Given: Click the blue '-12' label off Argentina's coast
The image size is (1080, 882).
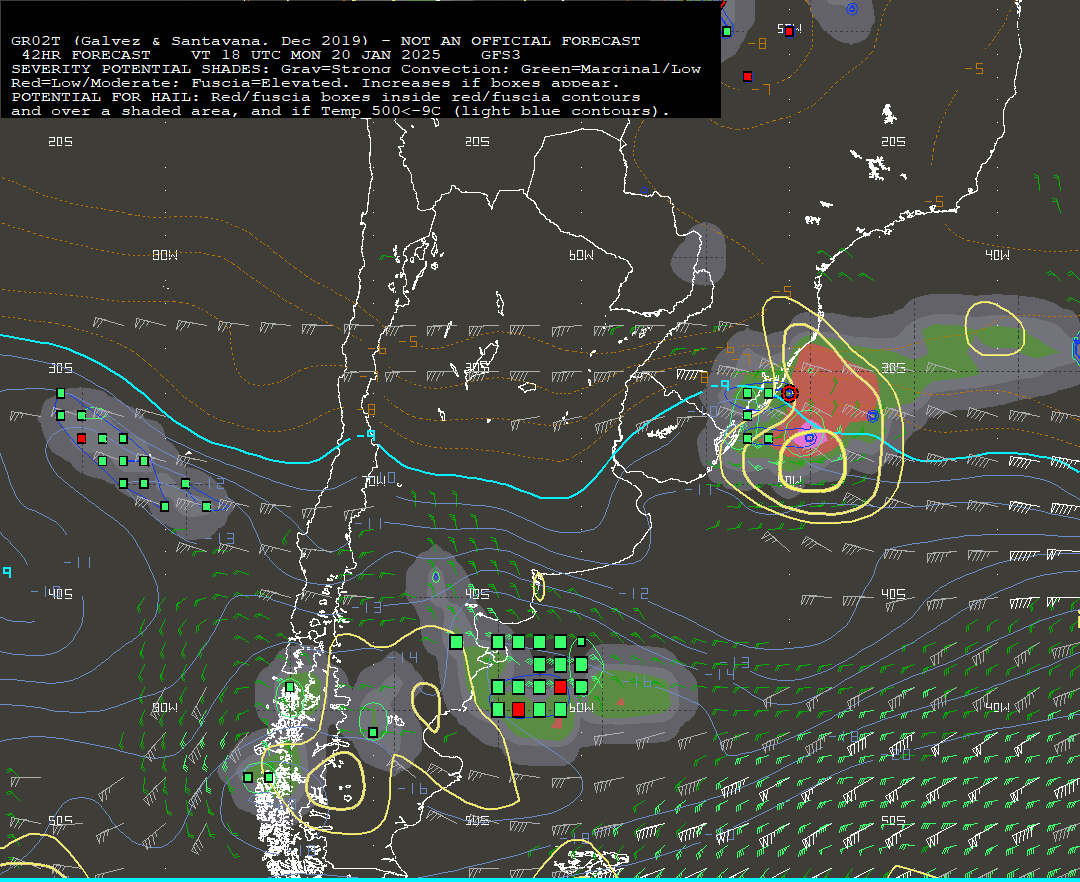Looking at the screenshot, I should pyautogui.click(x=634, y=593).
